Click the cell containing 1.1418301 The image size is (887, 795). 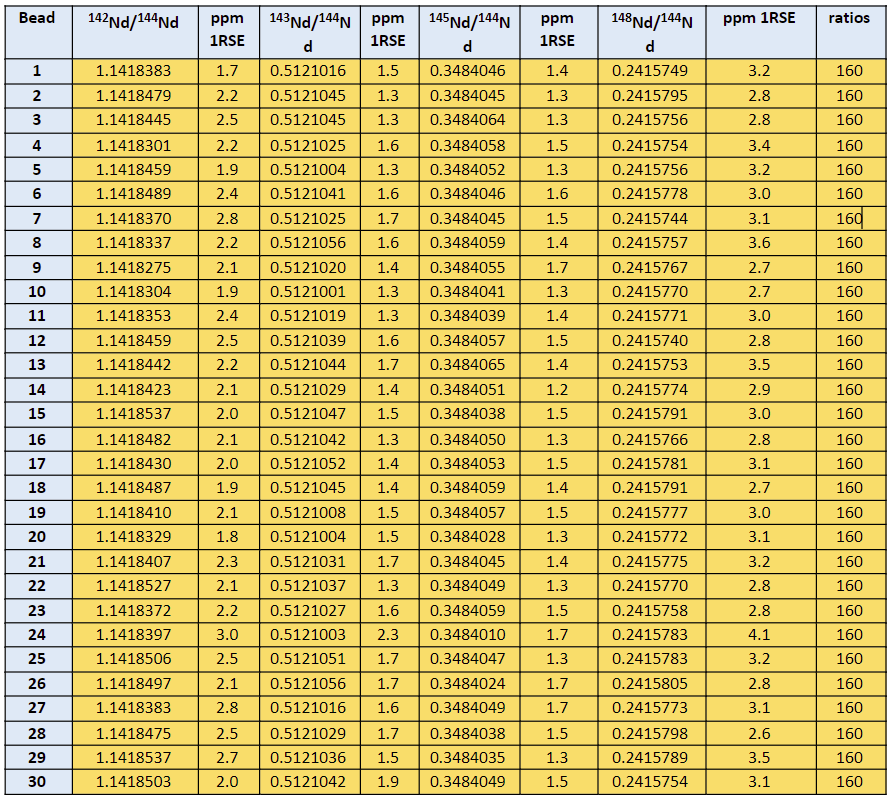click(135, 145)
